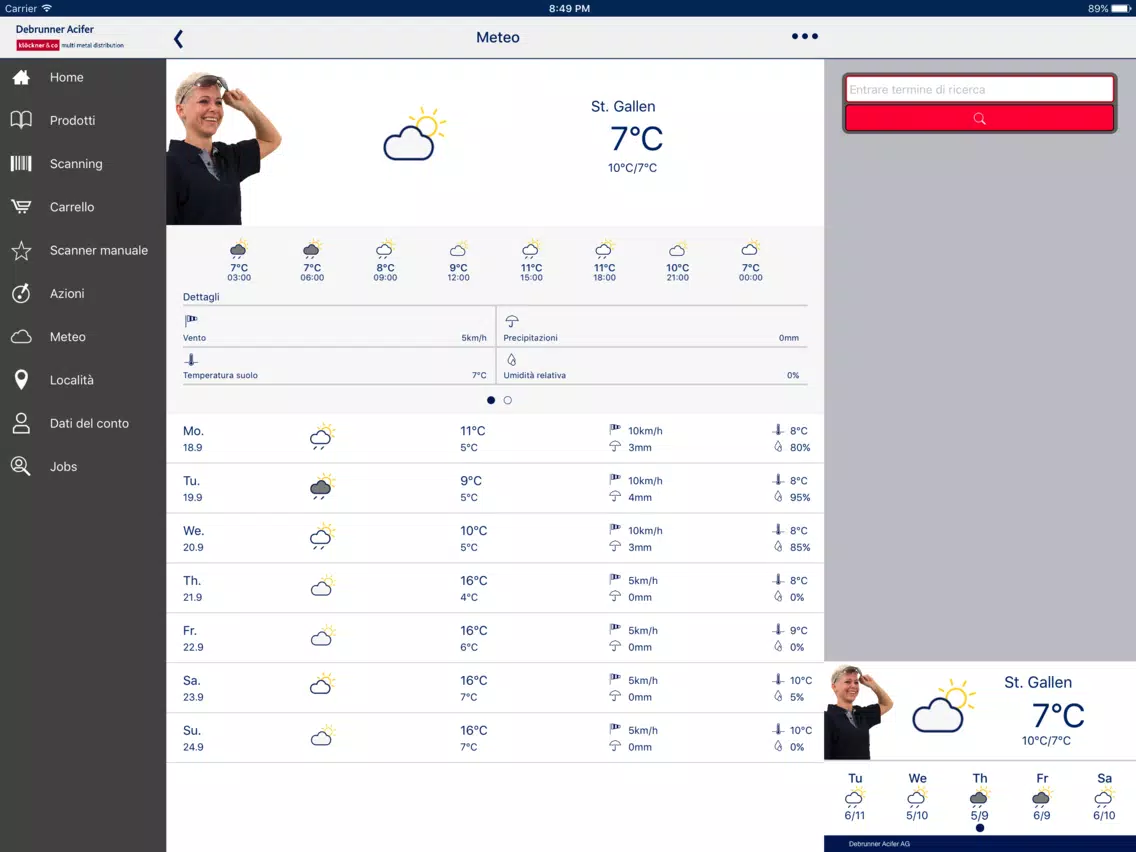
Task: Select the Scanning barcode icon
Action: click(21, 164)
